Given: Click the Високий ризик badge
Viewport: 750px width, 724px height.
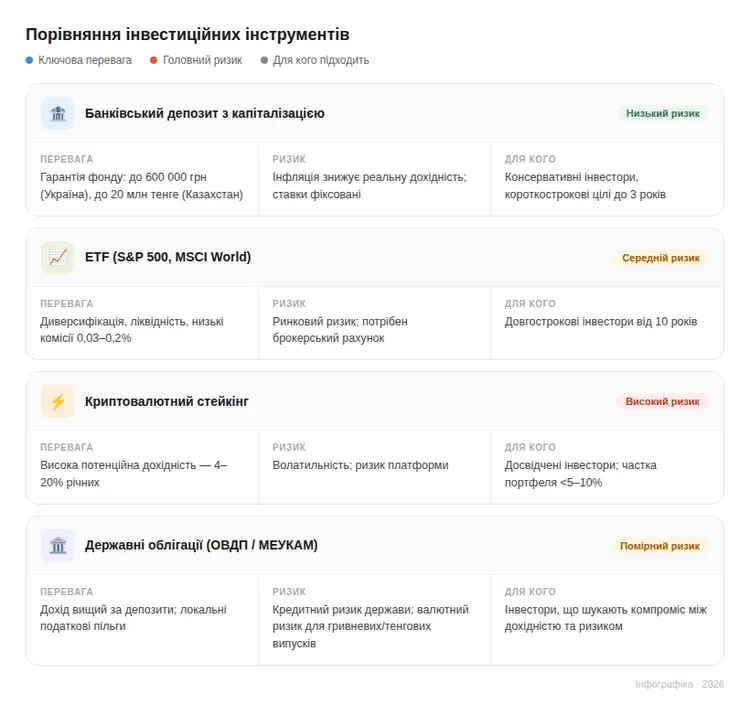Looking at the screenshot, I should point(662,401).
